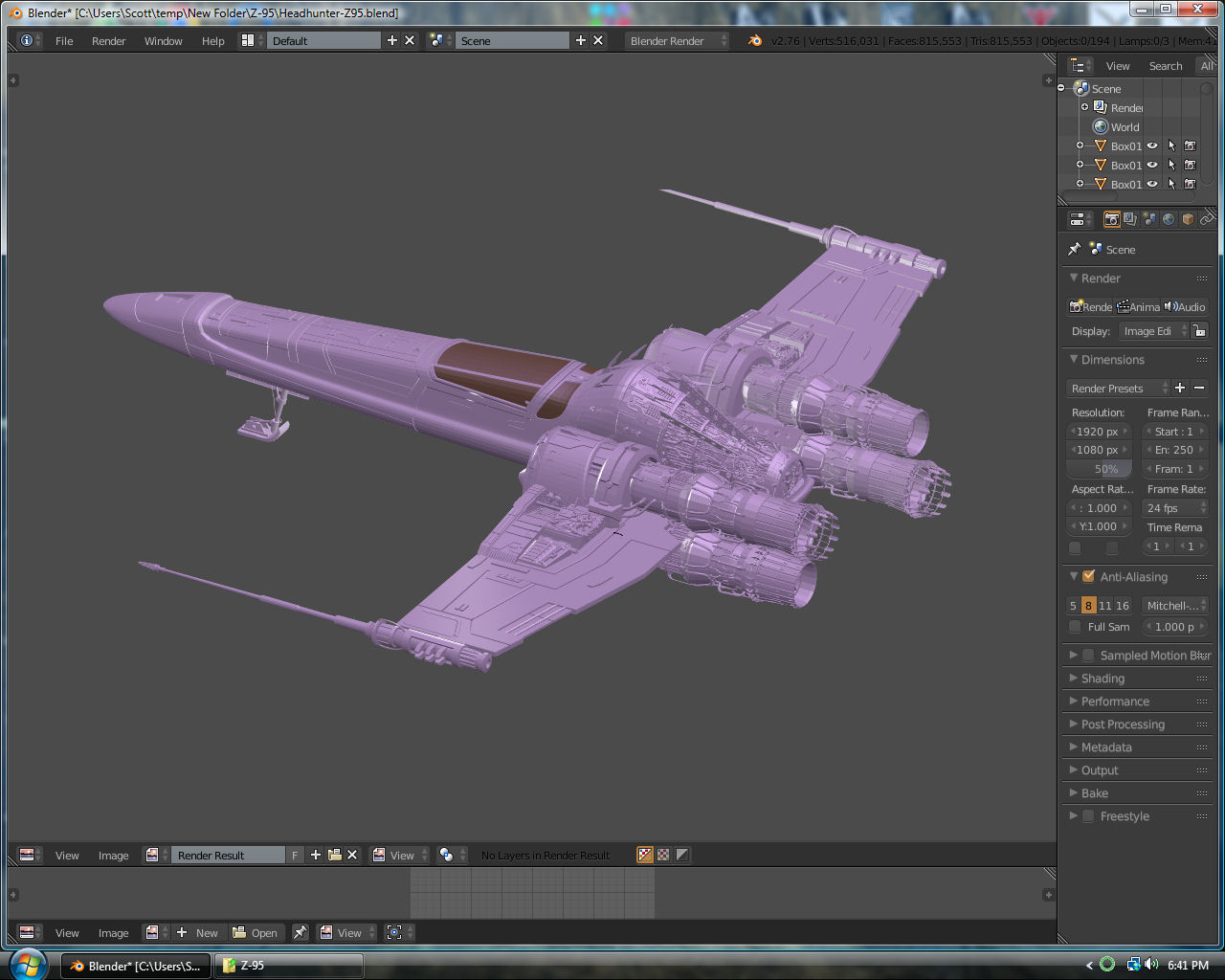
Task: Toggle the Anti-Aliasing checkbox
Action: (x=1088, y=576)
